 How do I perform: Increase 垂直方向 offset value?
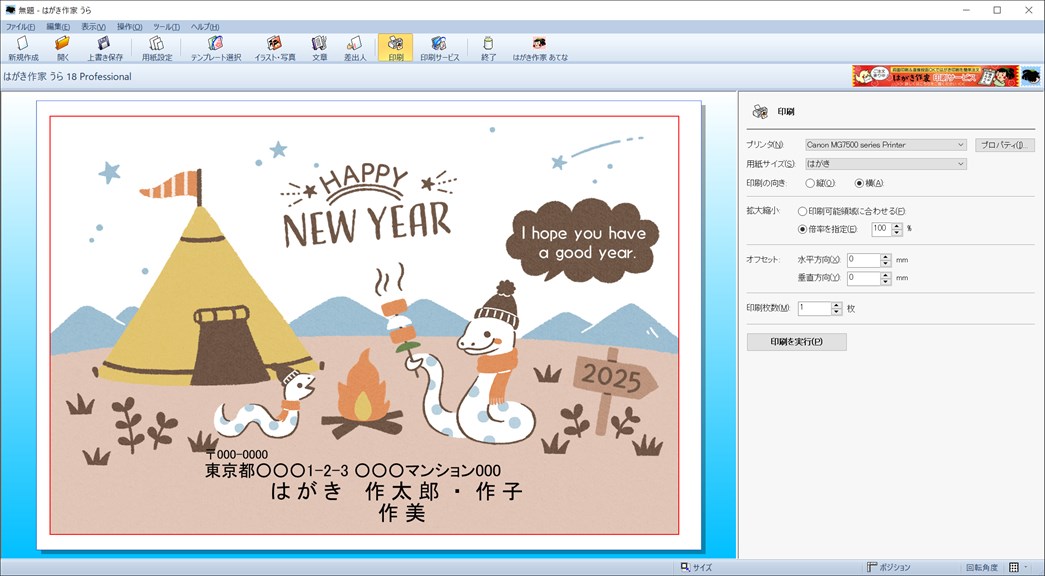click(x=886, y=275)
